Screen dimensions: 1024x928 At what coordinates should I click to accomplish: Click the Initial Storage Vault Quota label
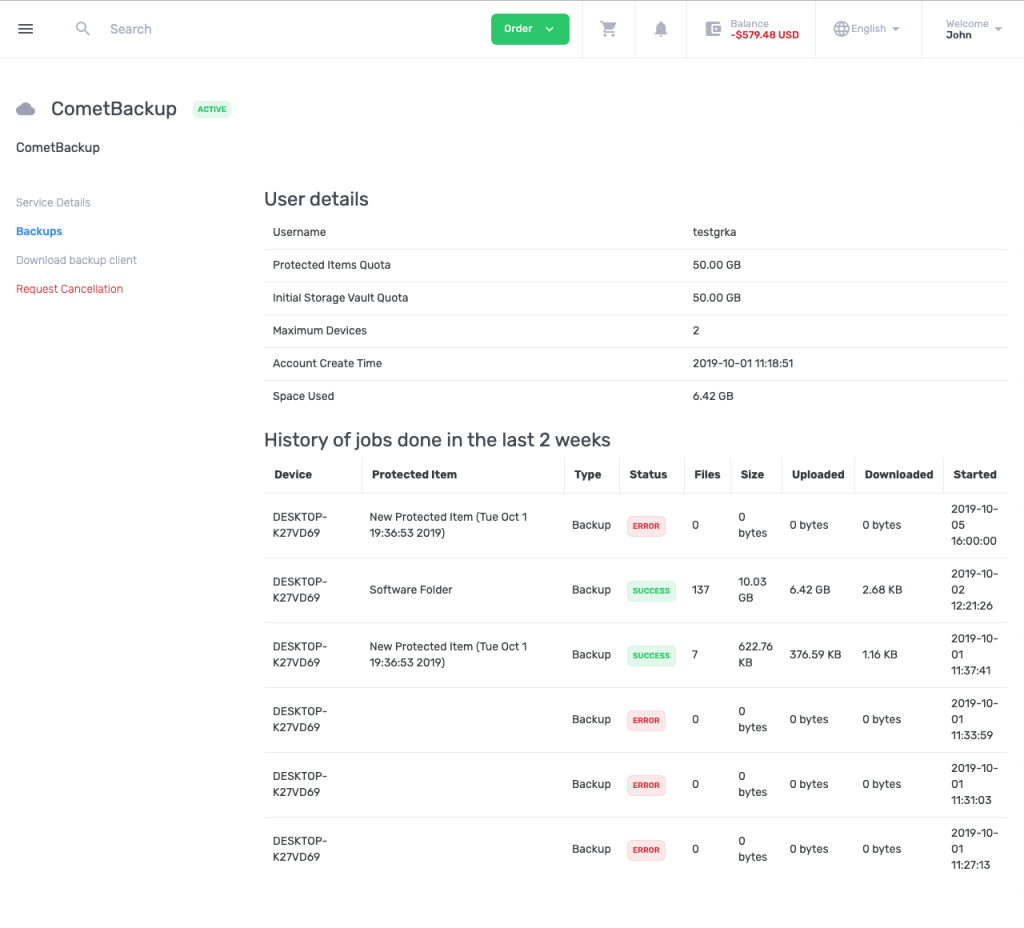tap(340, 298)
